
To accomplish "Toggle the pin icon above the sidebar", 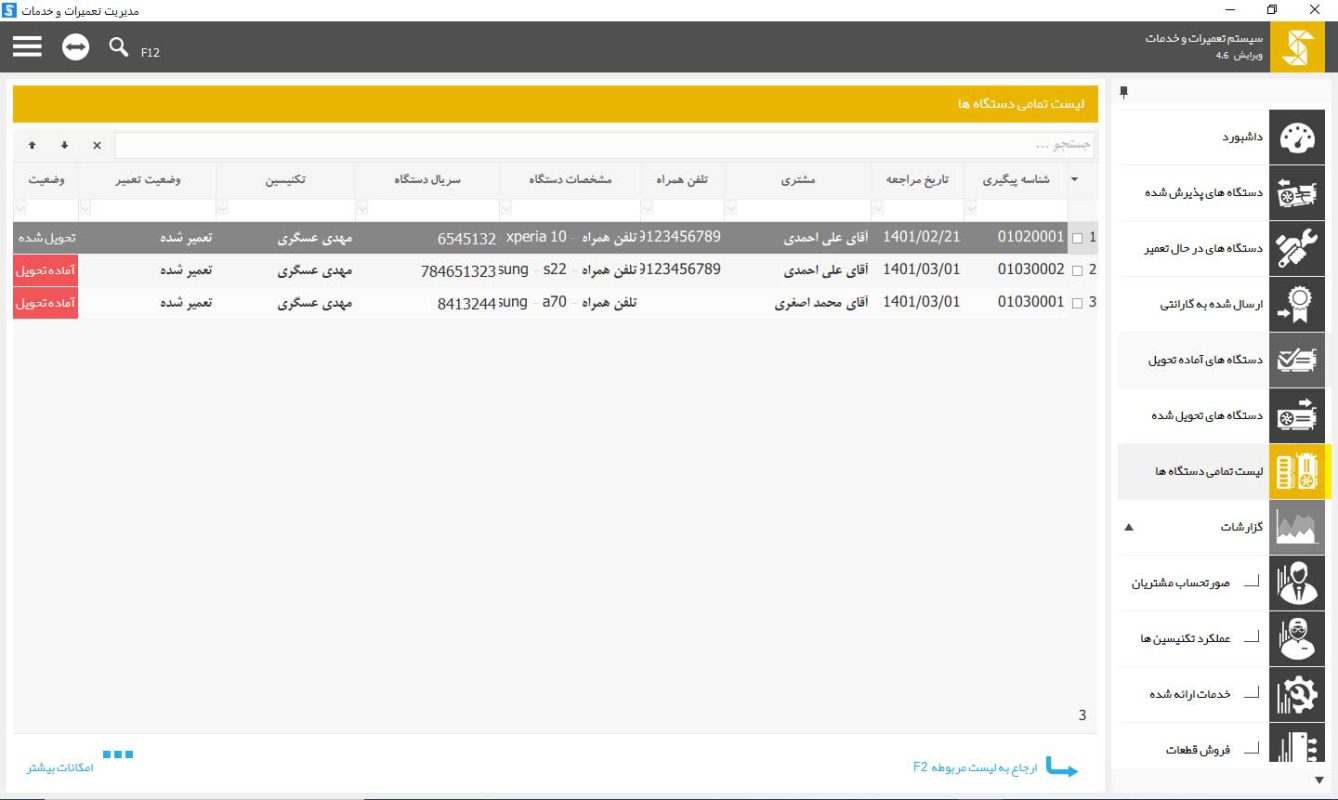I will tap(1125, 93).
